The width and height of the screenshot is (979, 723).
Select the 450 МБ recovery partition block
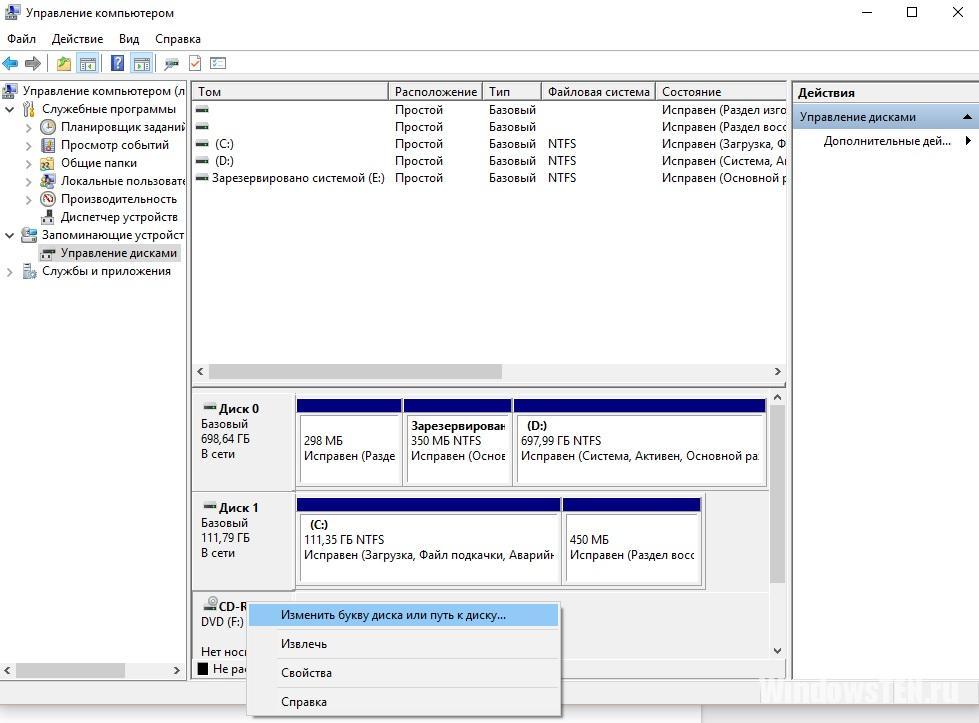point(632,541)
